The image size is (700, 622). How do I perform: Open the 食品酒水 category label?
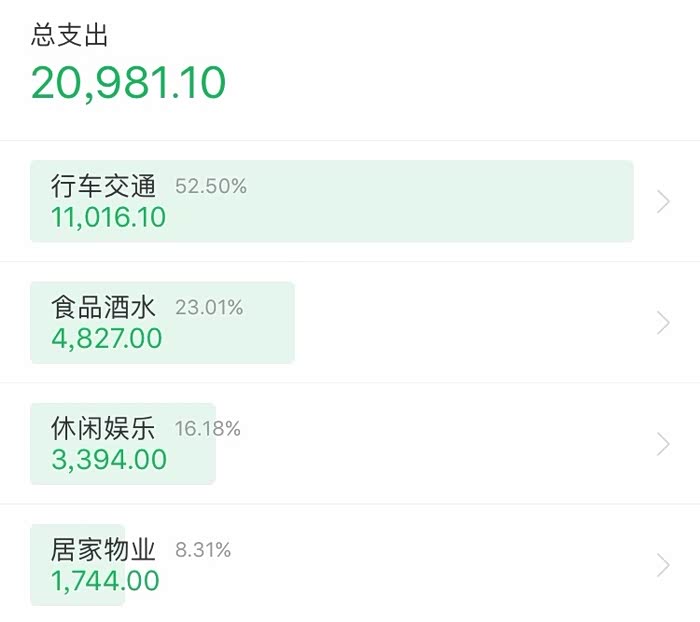pyautogui.click(x=104, y=307)
